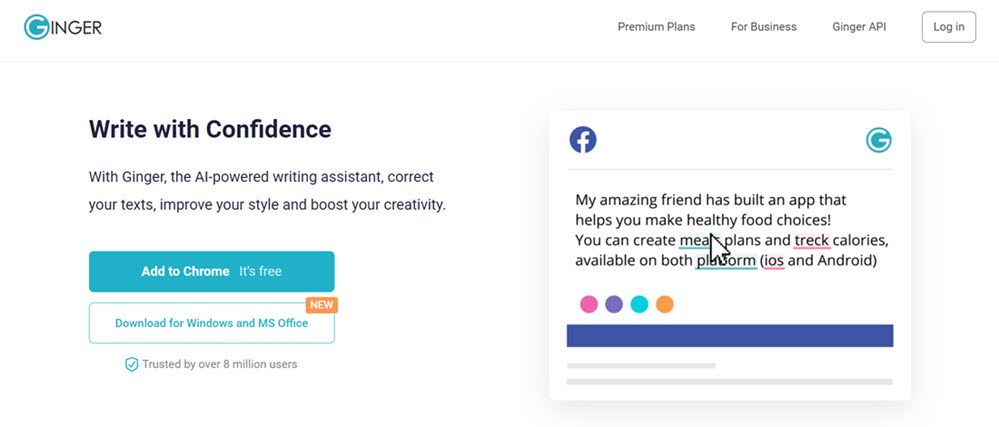
Task: Click Trusted by over 8 million users text
Action: click(219, 365)
